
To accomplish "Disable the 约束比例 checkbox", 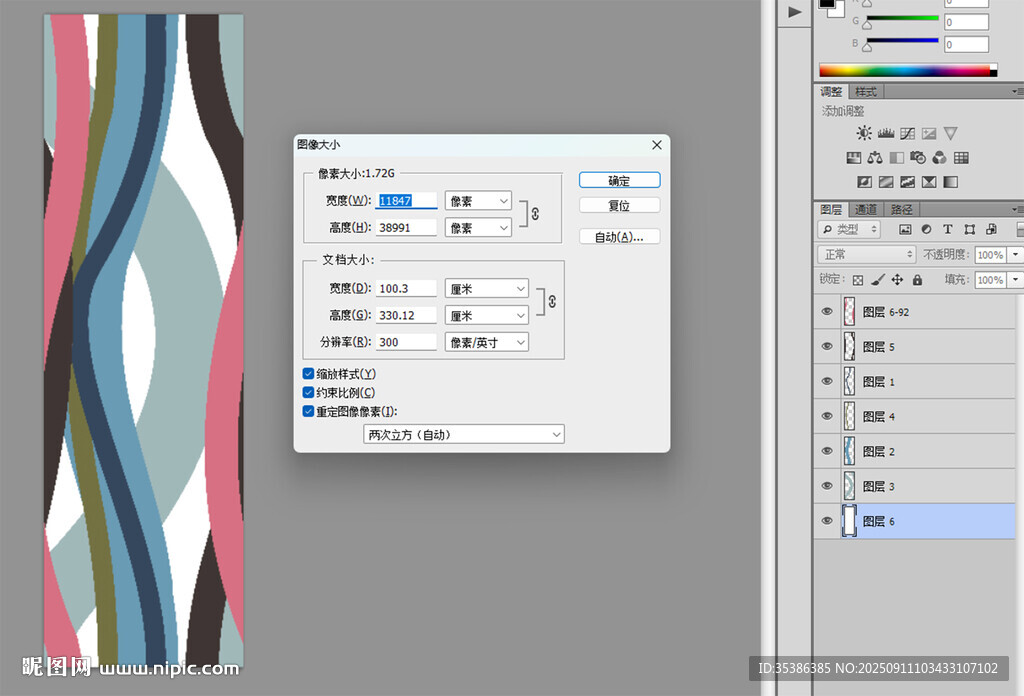I will pyautogui.click(x=308, y=392).
